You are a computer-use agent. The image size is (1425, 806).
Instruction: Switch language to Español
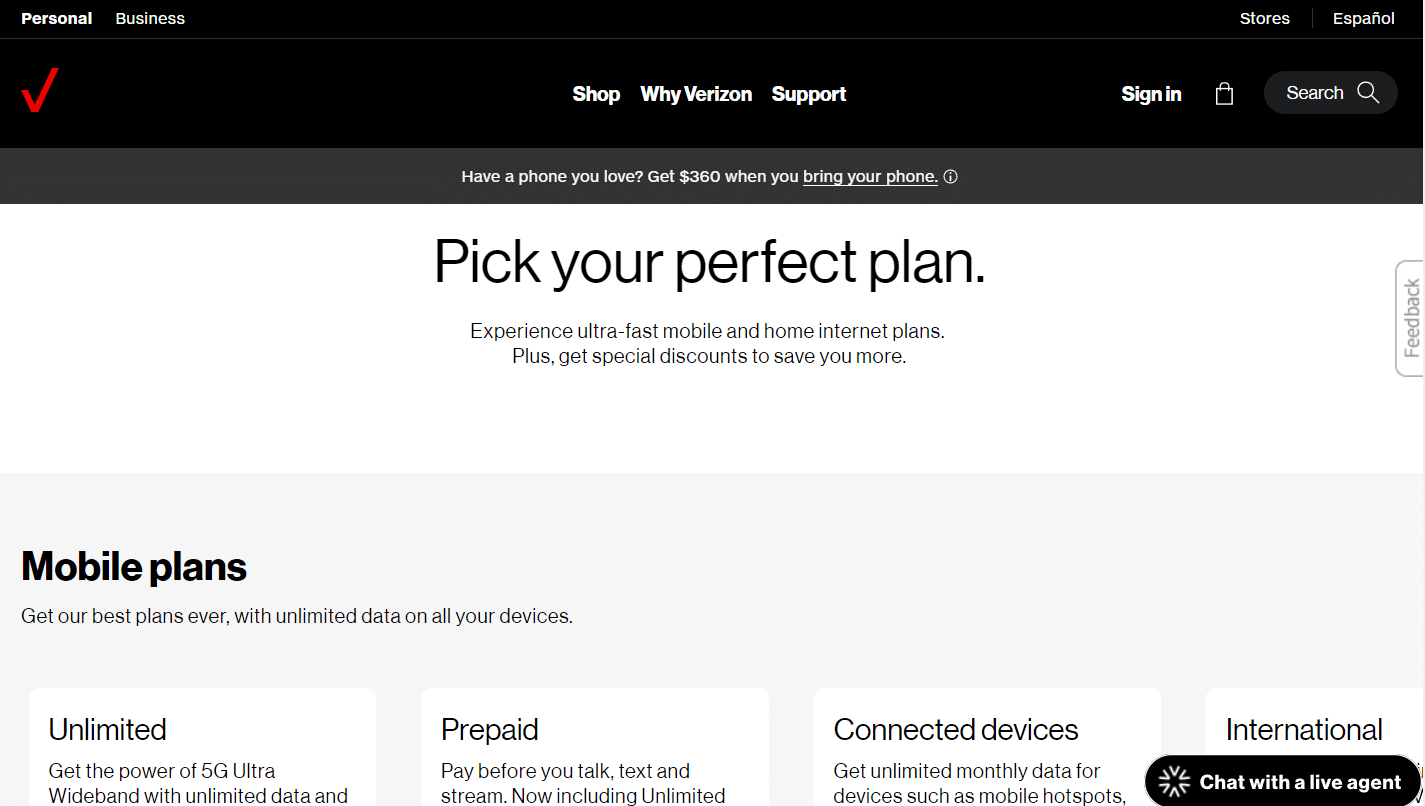pyautogui.click(x=1363, y=18)
